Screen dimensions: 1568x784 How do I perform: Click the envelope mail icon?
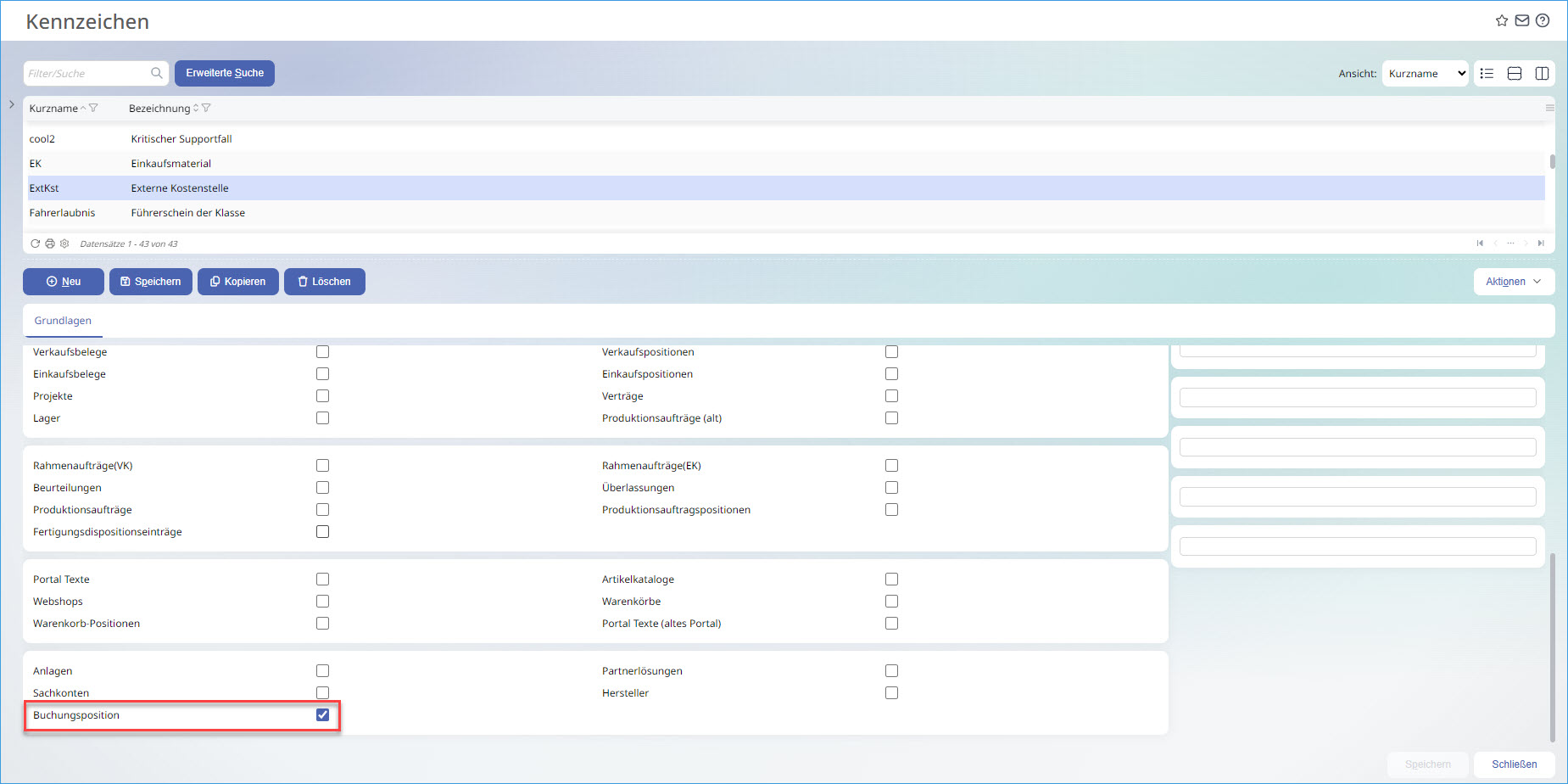(x=1522, y=20)
